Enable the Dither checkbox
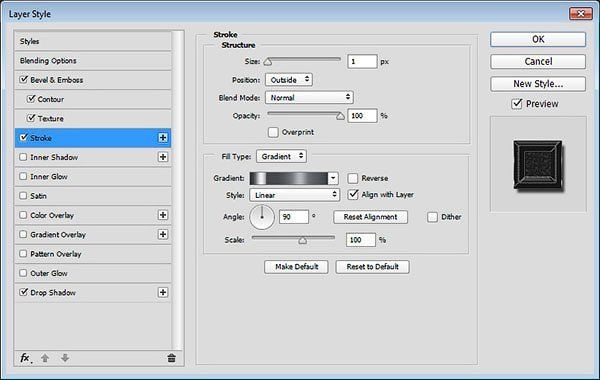This screenshot has height=380, width=600. tap(432, 217)
